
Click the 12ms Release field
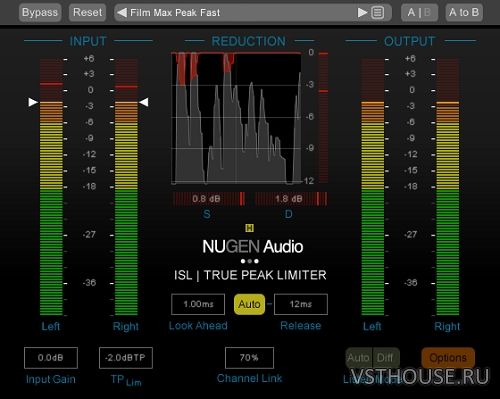[301, 304]
